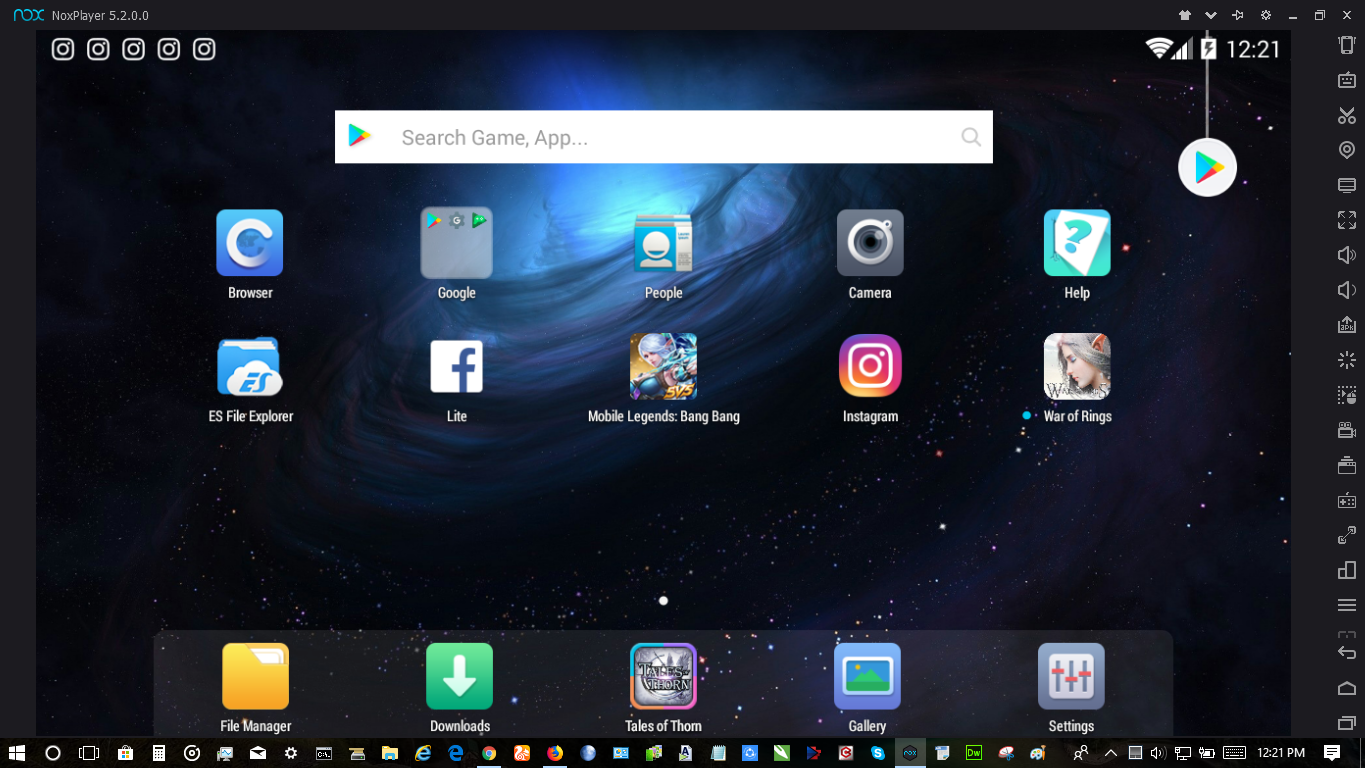Open the Browser app

250,243
